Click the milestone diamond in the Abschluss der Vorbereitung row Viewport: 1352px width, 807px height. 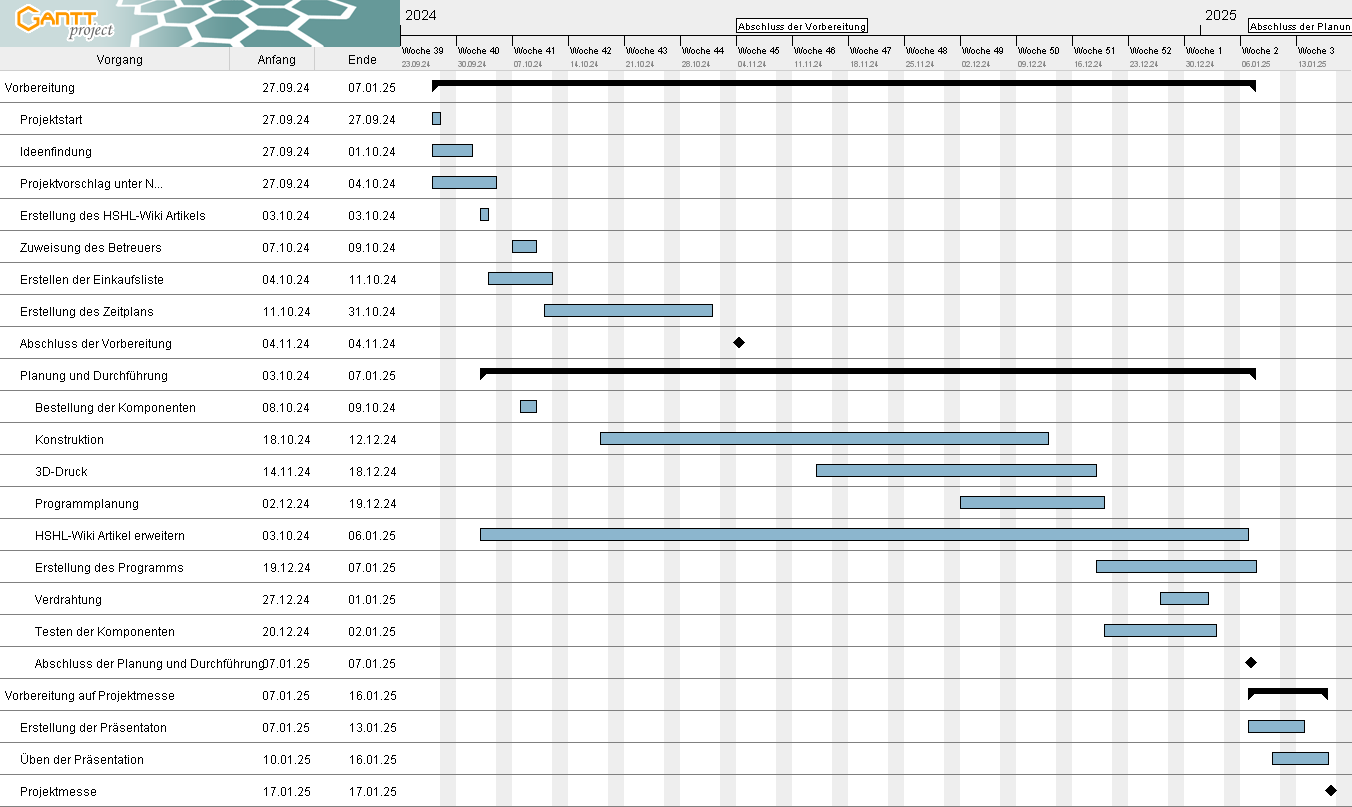pyautogui.click(x=739, y=342)
